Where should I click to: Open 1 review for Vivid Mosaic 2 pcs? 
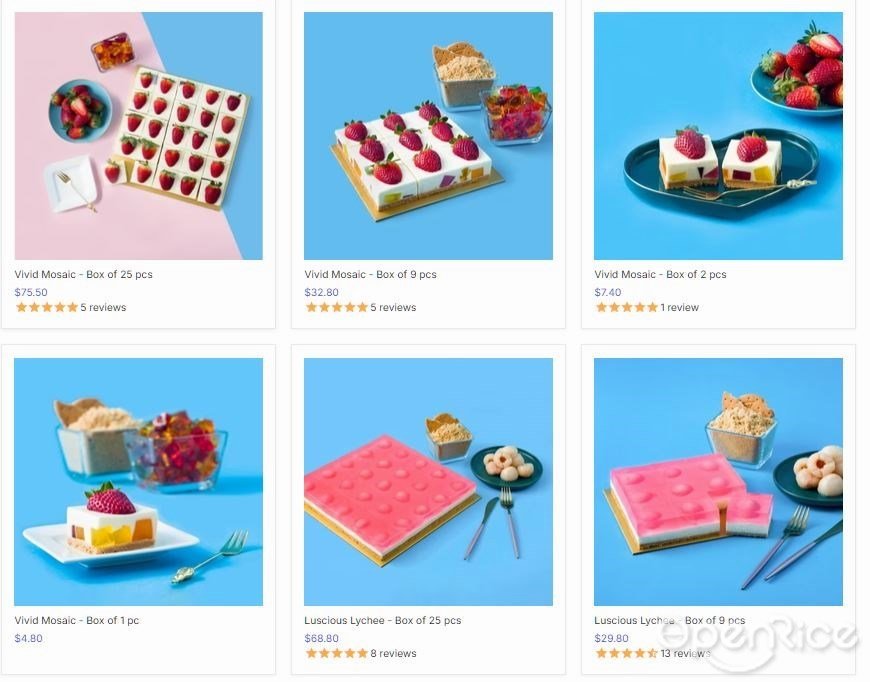coord(679,307)
